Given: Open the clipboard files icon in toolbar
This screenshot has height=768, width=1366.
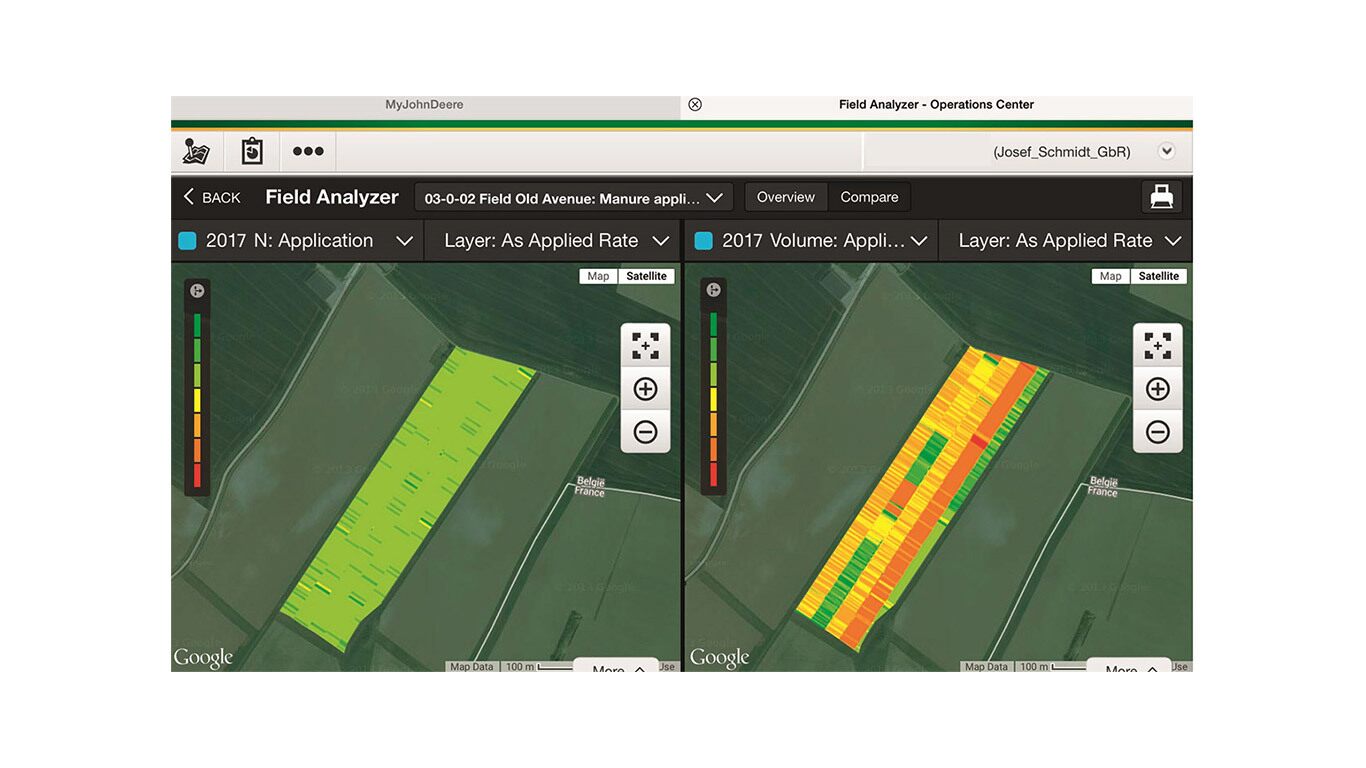Looking at the screenshot, I should click(252, 151).
